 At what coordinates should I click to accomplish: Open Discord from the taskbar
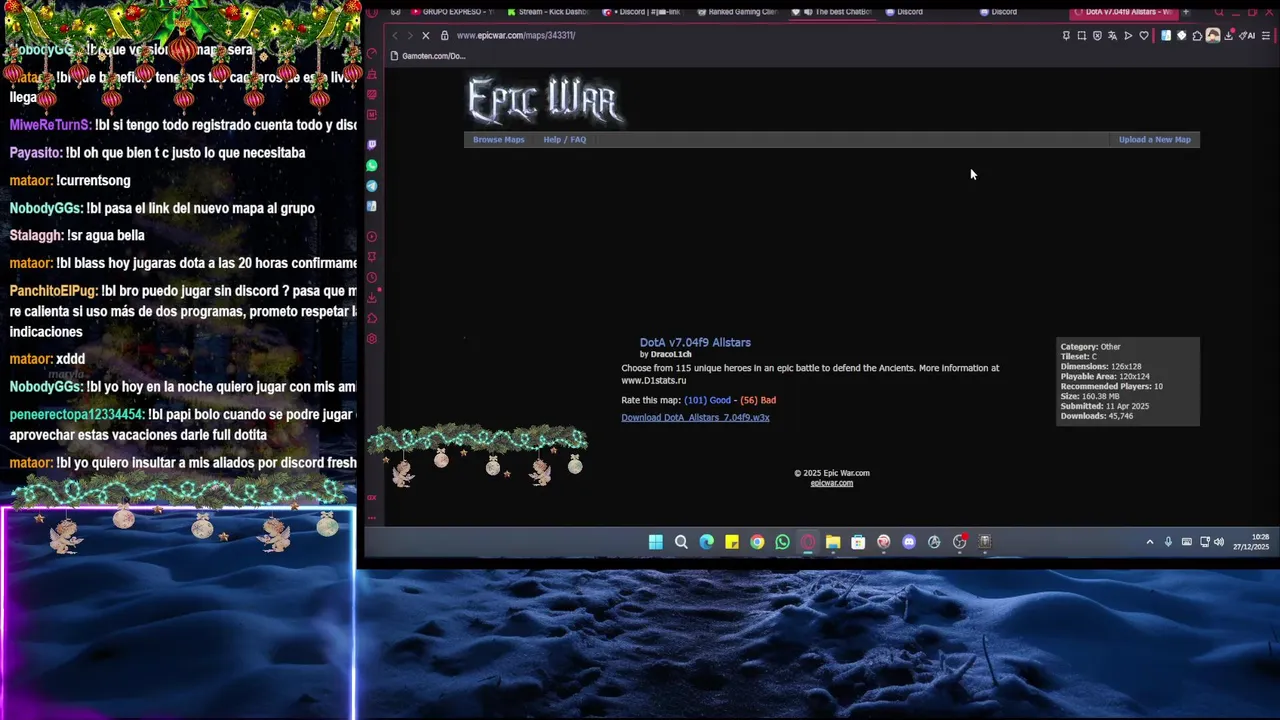908,542
